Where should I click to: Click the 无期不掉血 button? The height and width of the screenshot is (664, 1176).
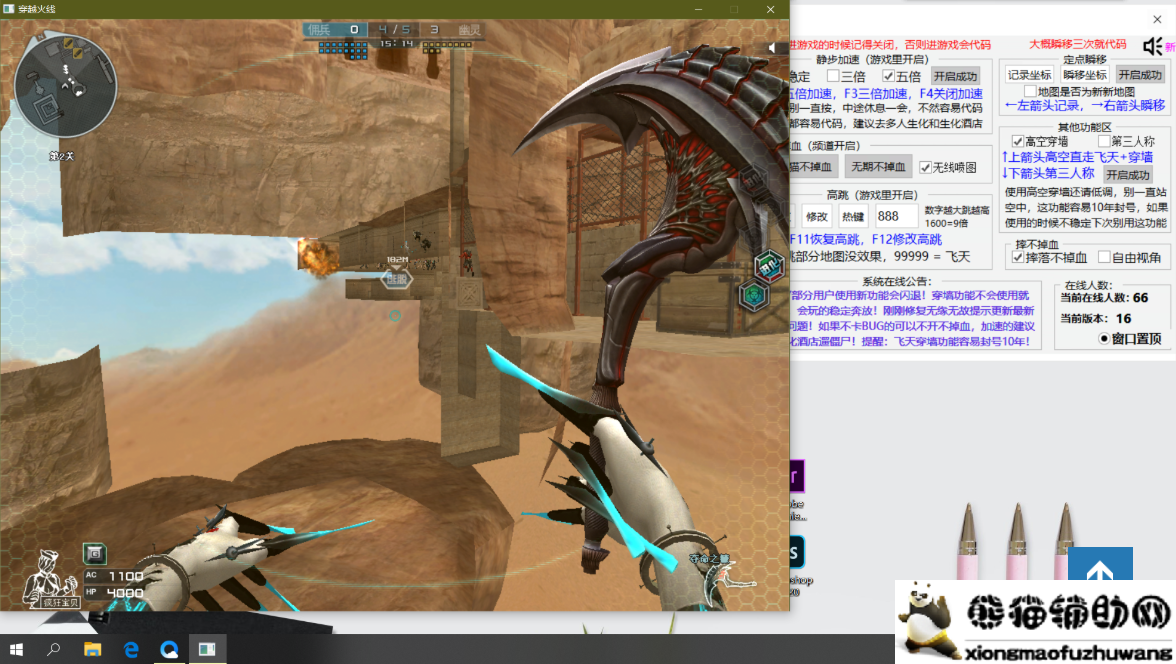coord(878,167)
